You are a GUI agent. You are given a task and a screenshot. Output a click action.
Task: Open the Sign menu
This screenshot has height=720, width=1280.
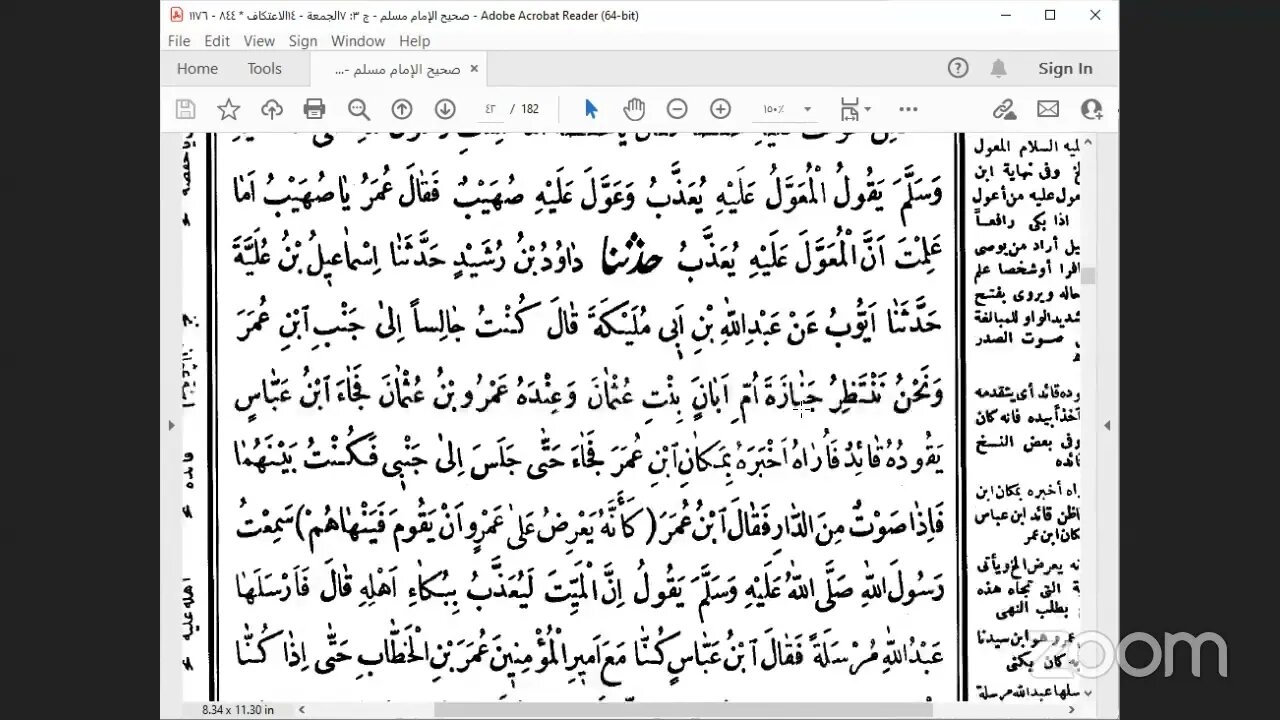coord(303,41)
